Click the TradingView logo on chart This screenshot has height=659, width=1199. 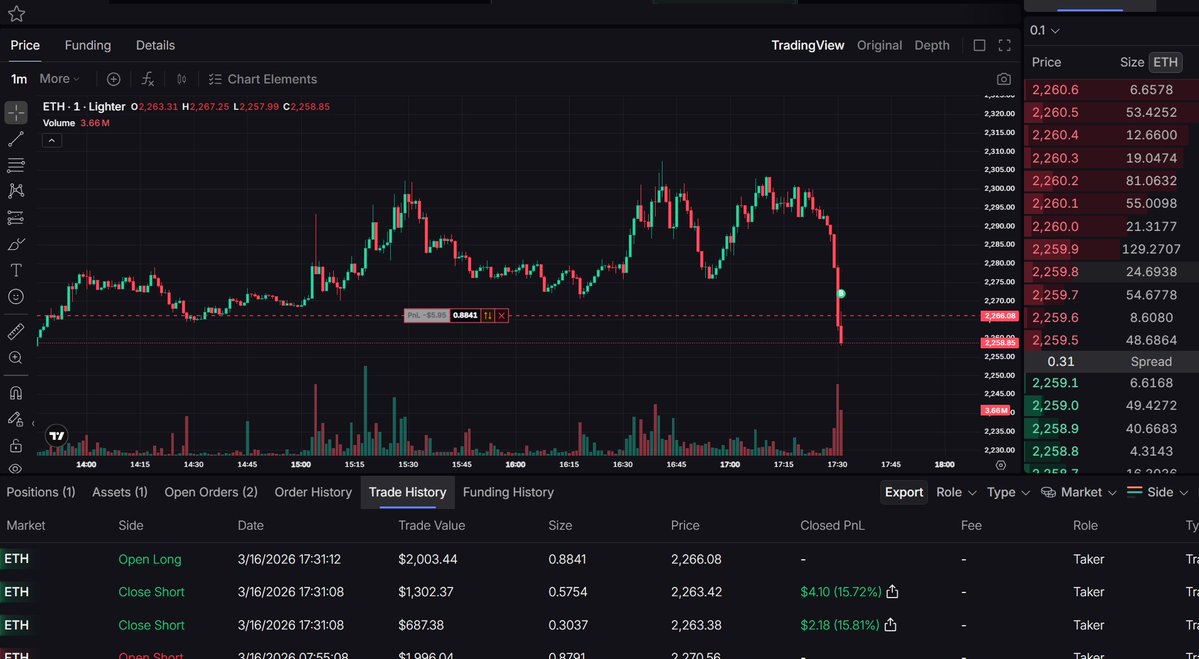[57, 437]
